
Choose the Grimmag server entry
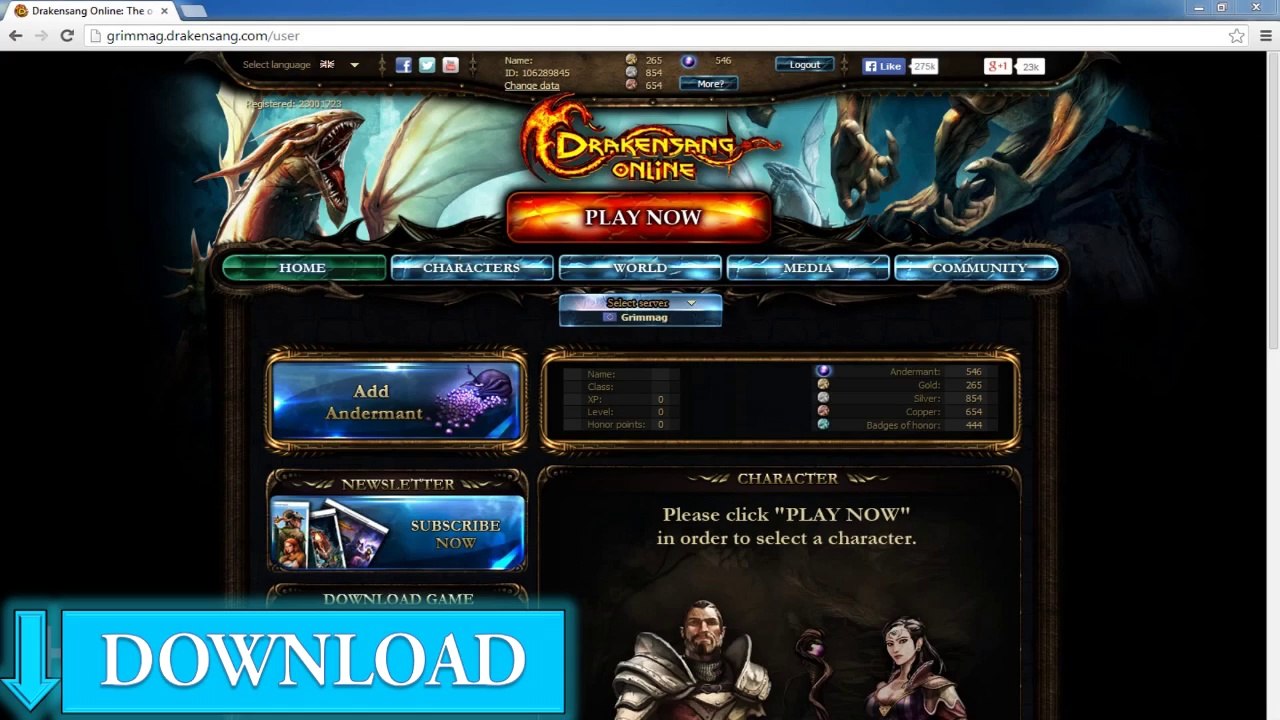(640, 317)
